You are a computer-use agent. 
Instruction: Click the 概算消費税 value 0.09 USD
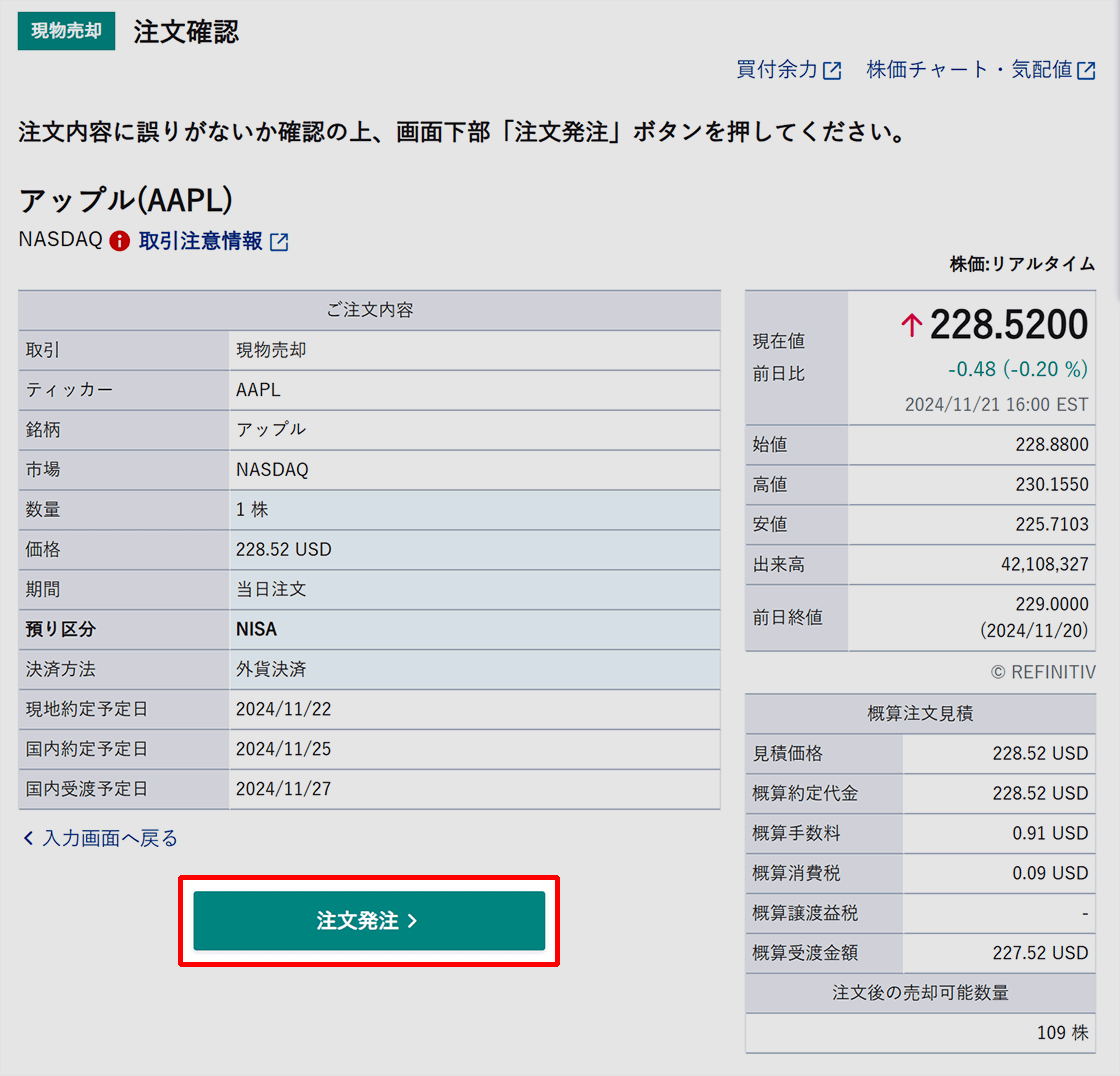(x=1050, y=873)
